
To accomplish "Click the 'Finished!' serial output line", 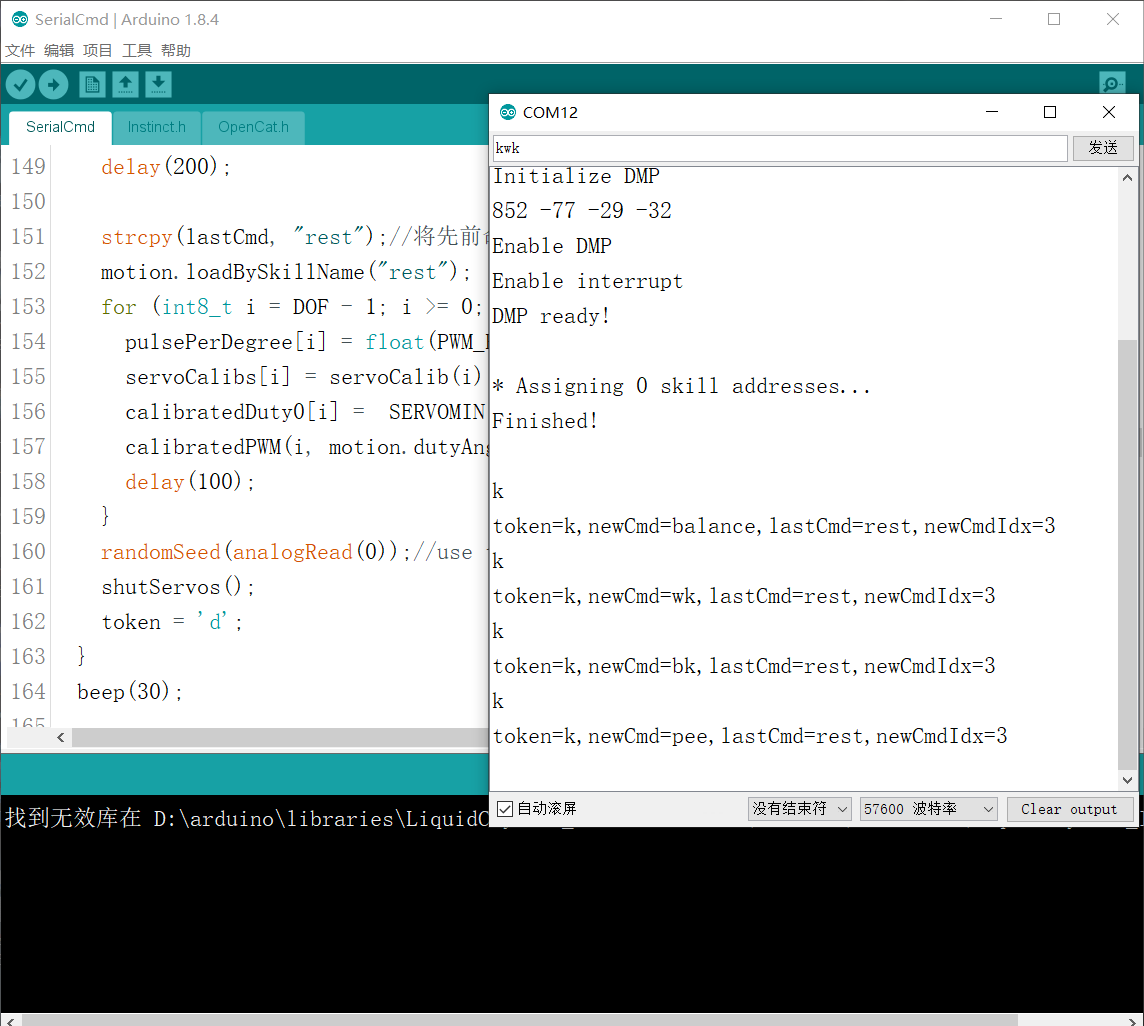I will coord(545,421).
